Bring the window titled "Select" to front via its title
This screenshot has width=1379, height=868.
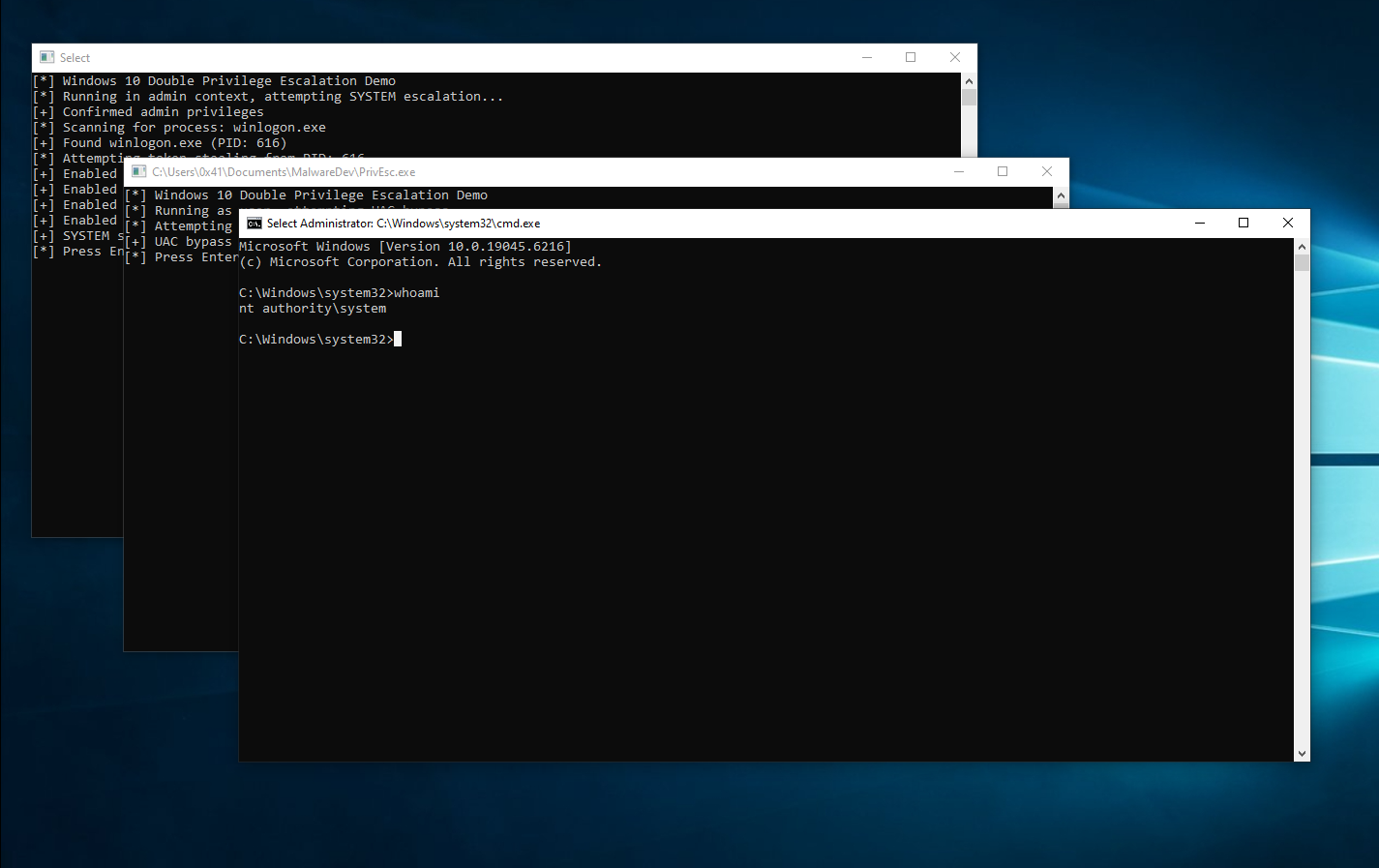pyautogui.click(x=75, y=58)
